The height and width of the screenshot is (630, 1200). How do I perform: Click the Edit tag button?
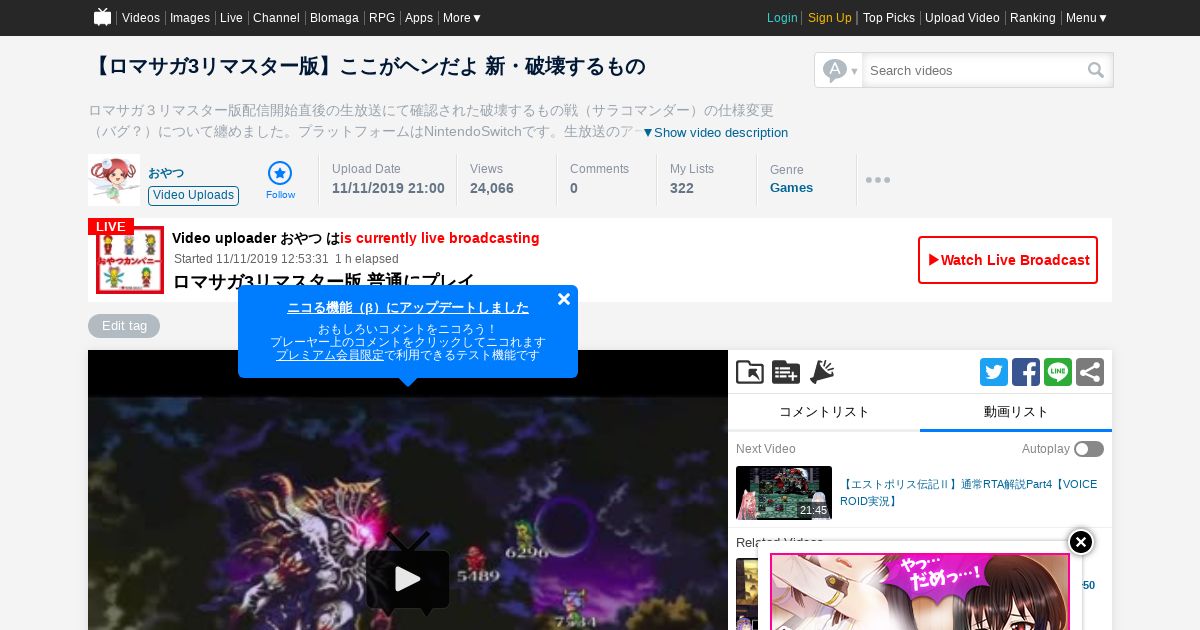point(124,326)
